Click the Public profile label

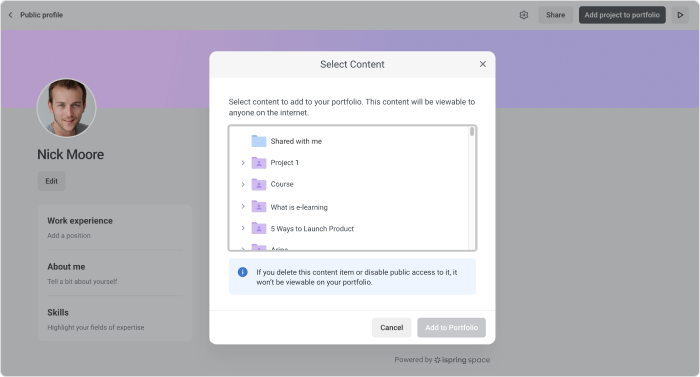42,15
